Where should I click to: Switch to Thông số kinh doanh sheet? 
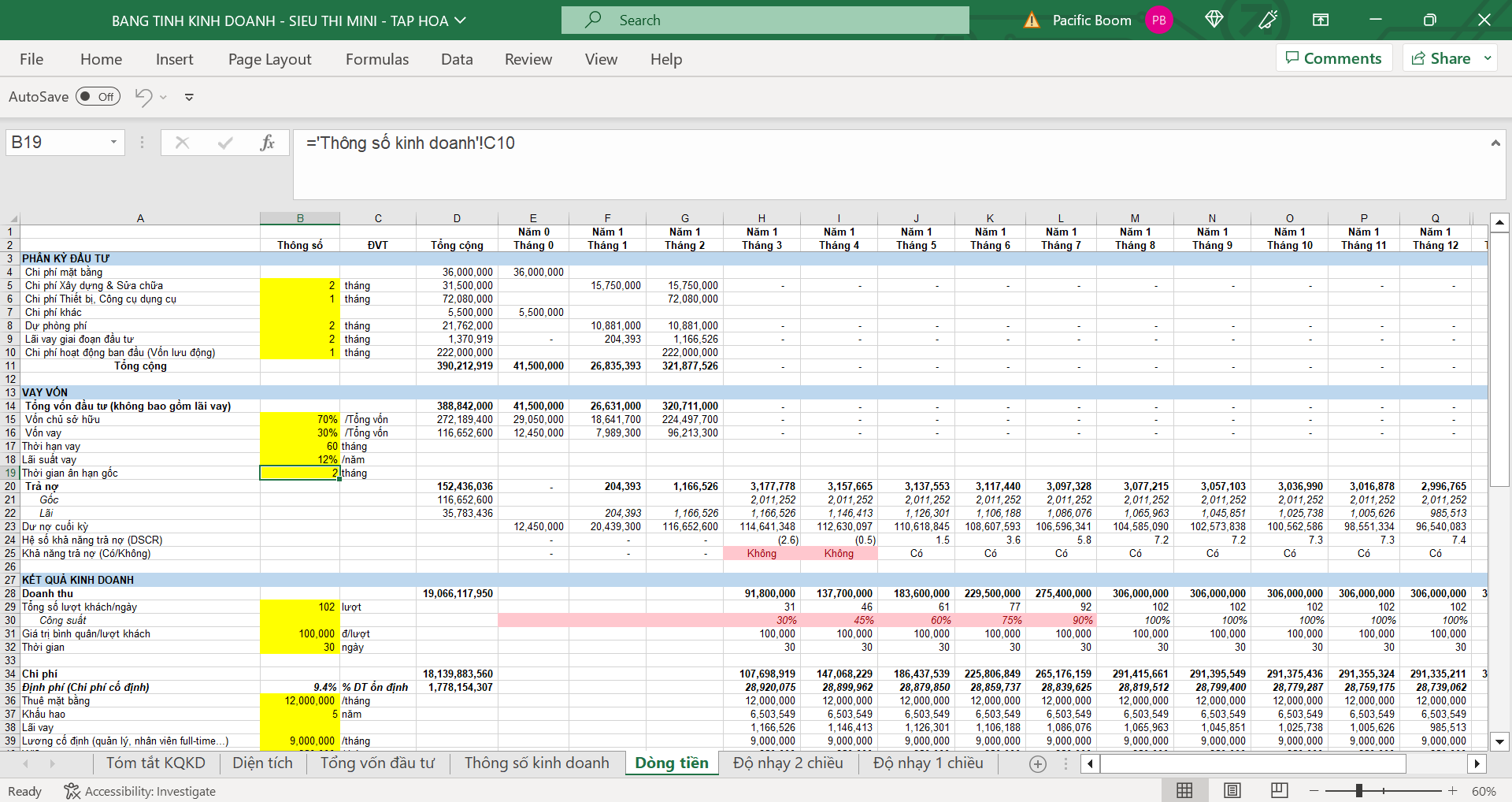pos(536,763)
